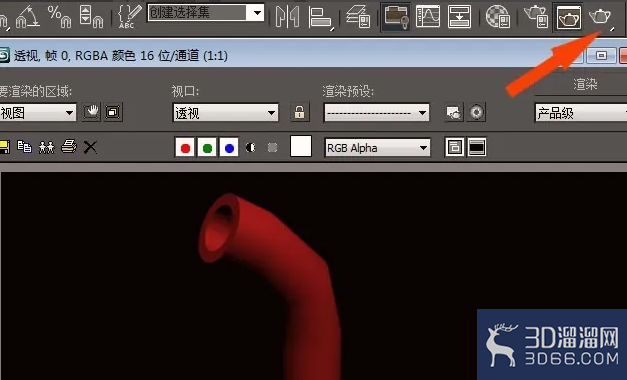The image size is (627, 380).
Task: Click the Edit Region hand icon
Action: (91, 112)
